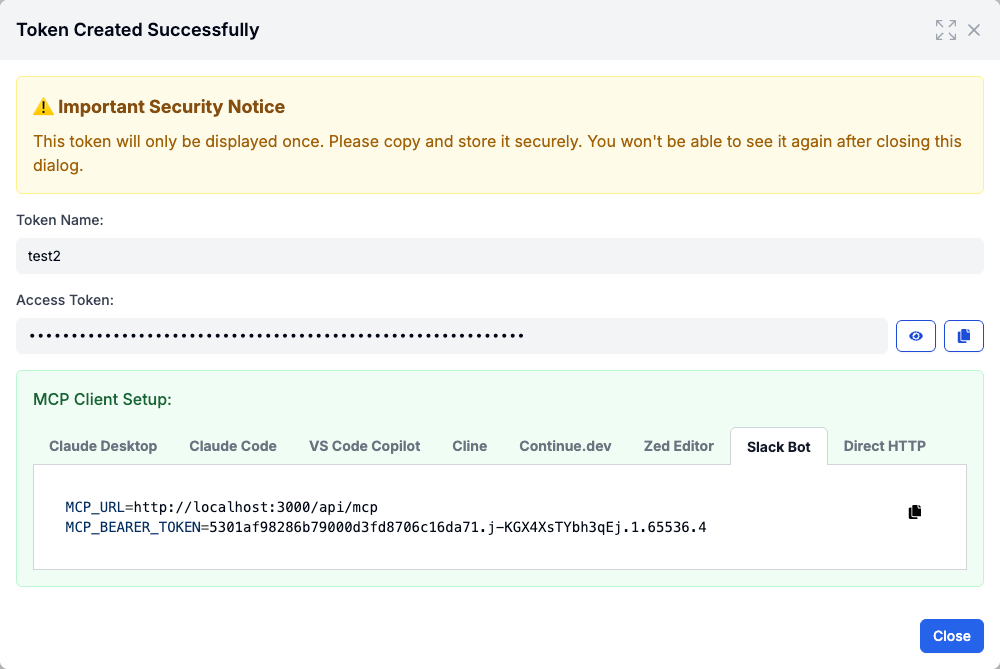This screenshot has width=1000, height=669.
Task: Click the Token Name field showing test2
Action: pyautogui.click(x=500, y=256)
